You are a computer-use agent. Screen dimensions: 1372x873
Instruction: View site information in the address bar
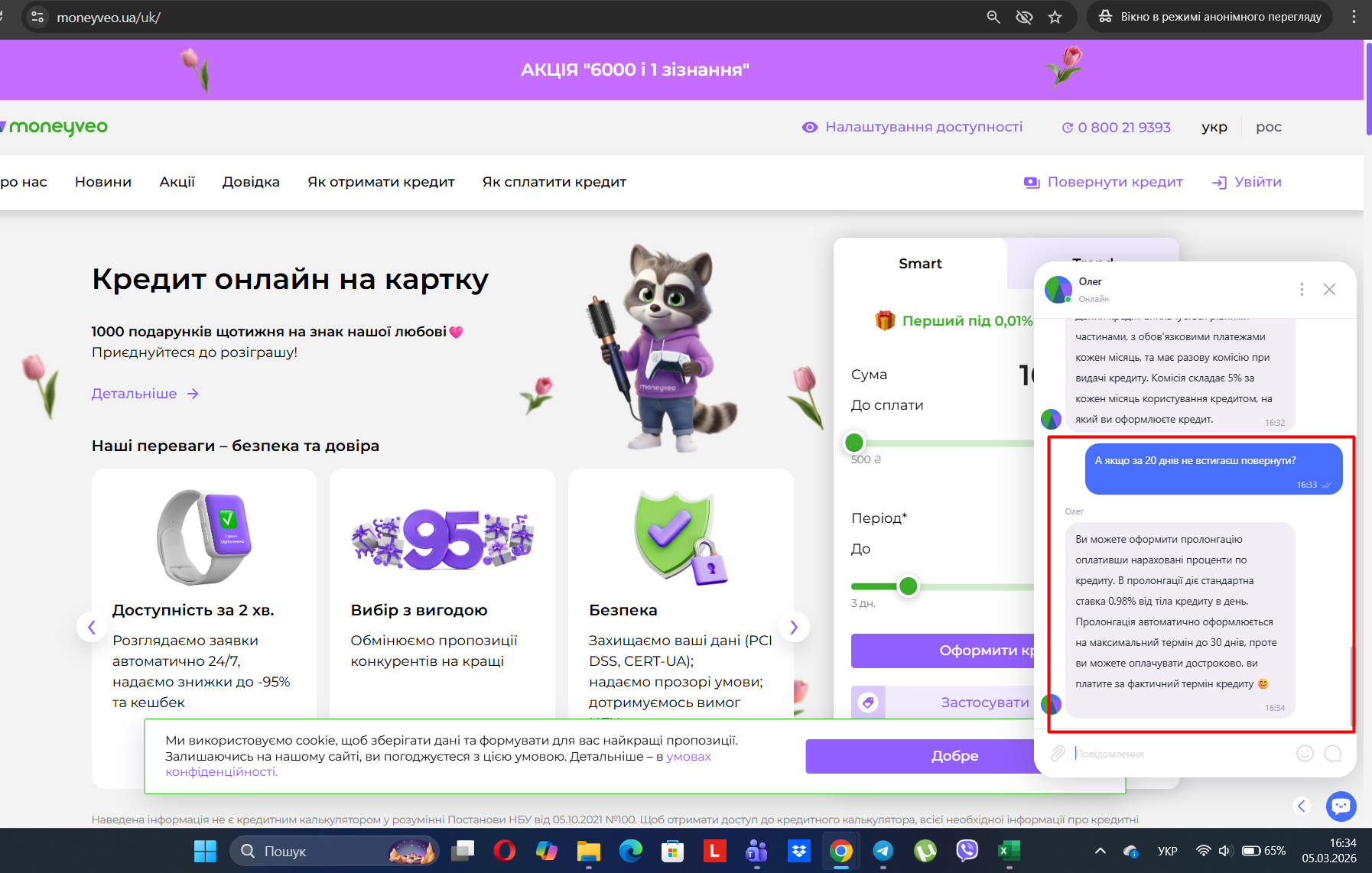click(37, 17)
